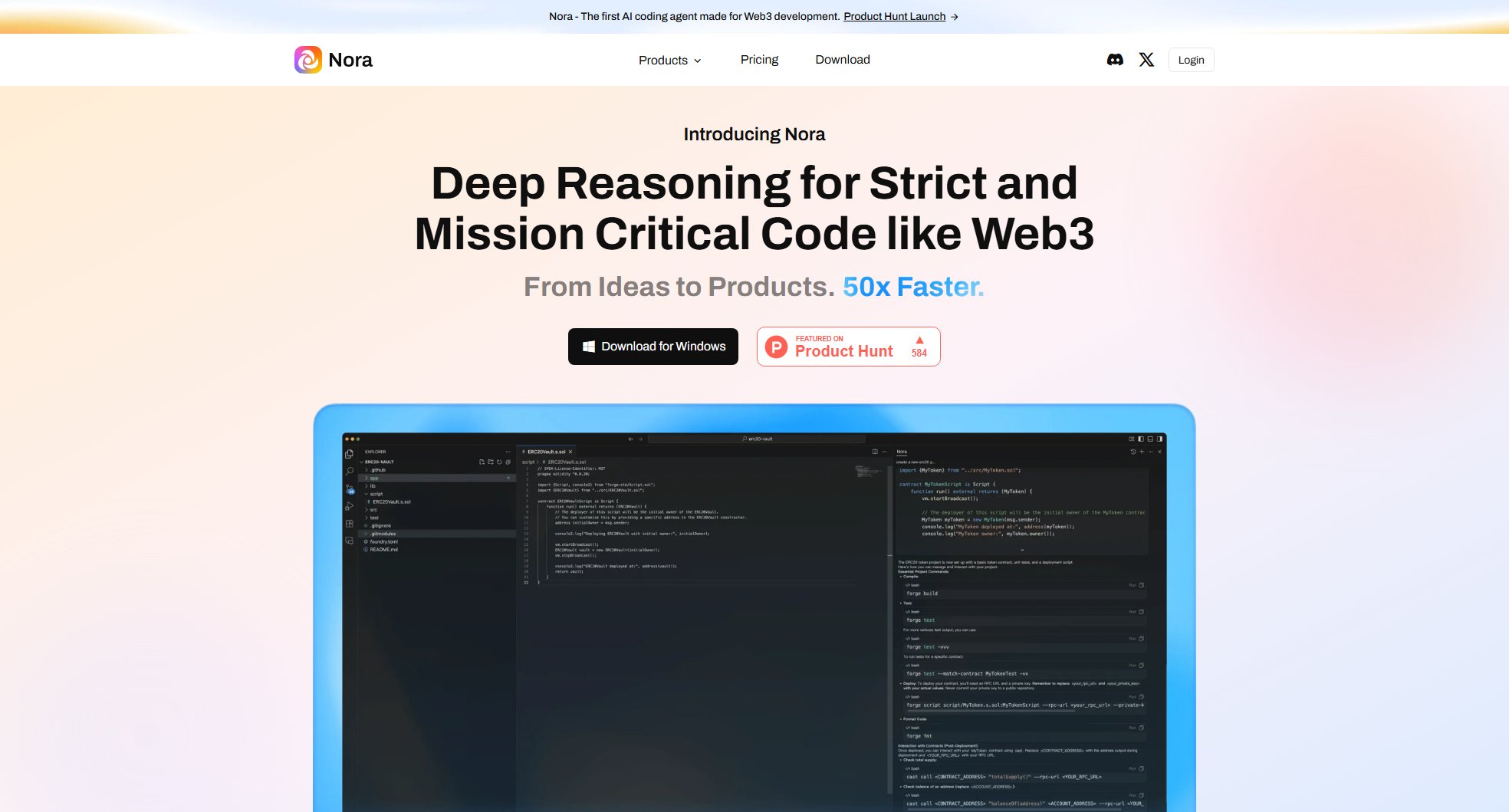Toggle the primary sidebar layout icon

point(1141,439)
